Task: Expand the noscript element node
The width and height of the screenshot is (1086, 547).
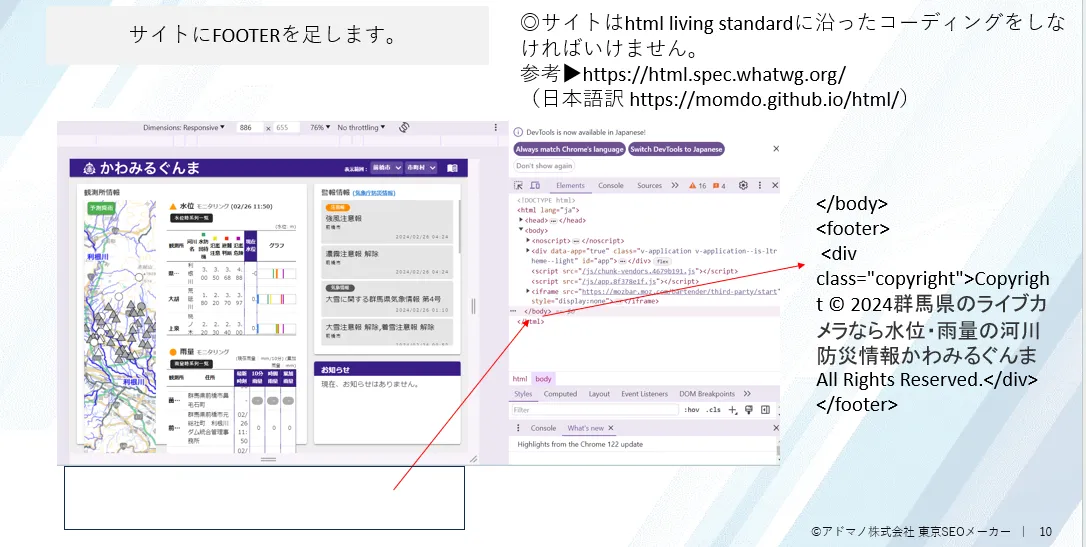Action: [528, 240]
